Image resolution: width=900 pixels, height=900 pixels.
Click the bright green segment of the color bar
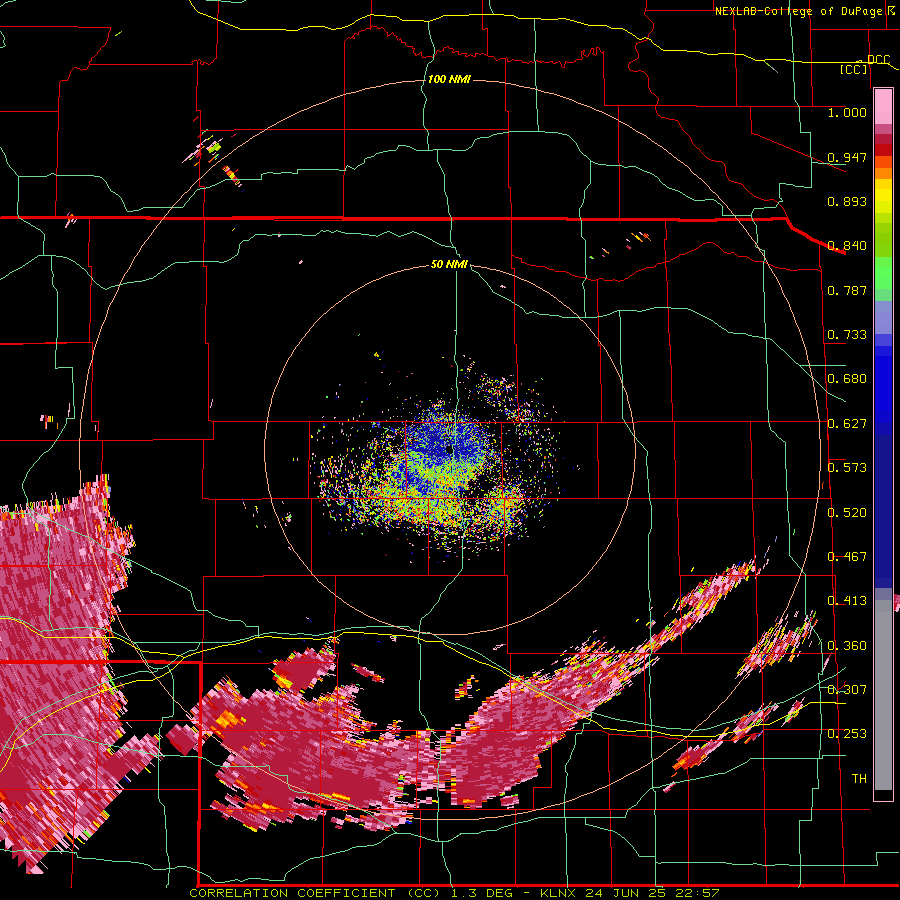(x=883, y=273)
